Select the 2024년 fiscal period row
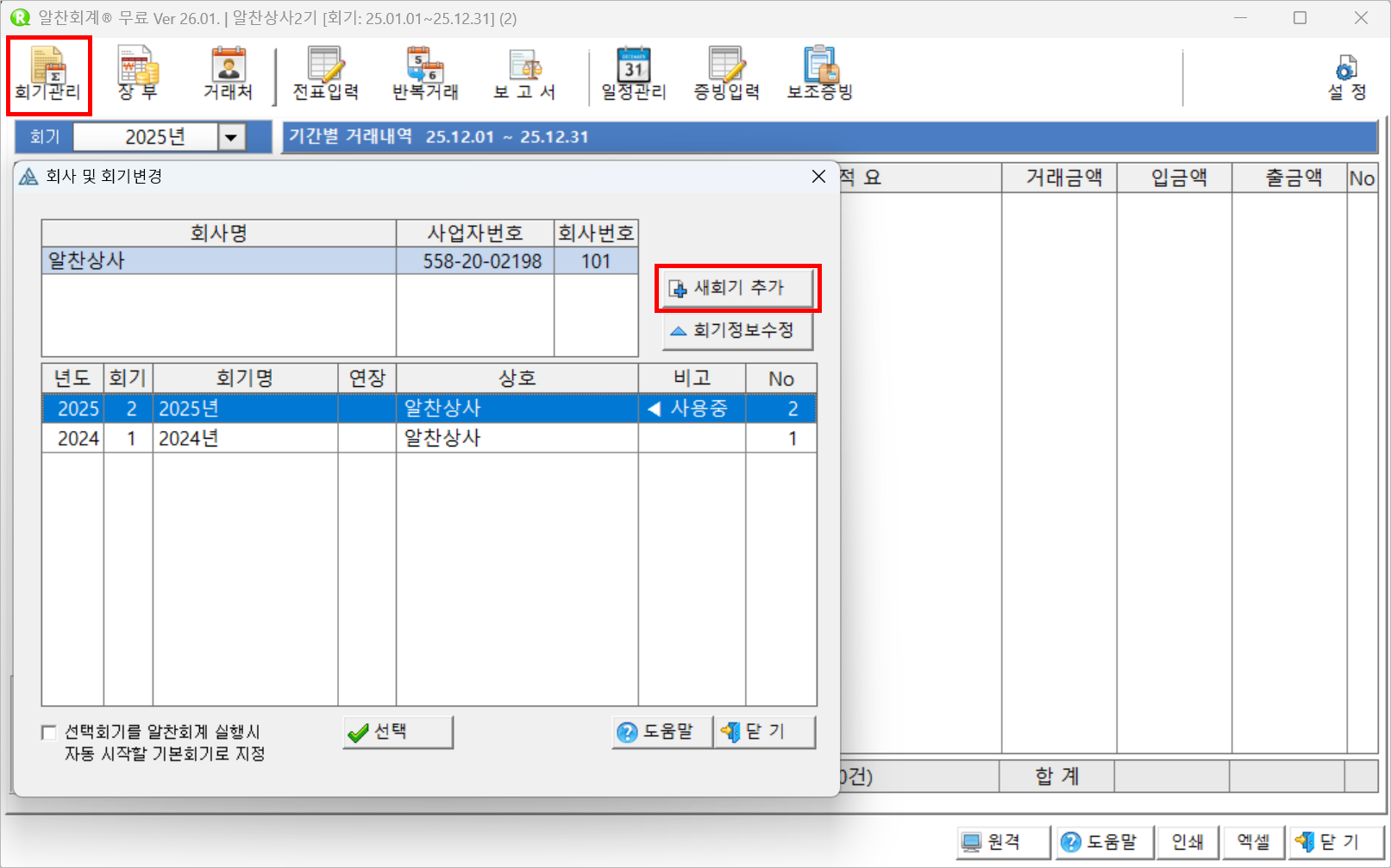 click(429, 439)
